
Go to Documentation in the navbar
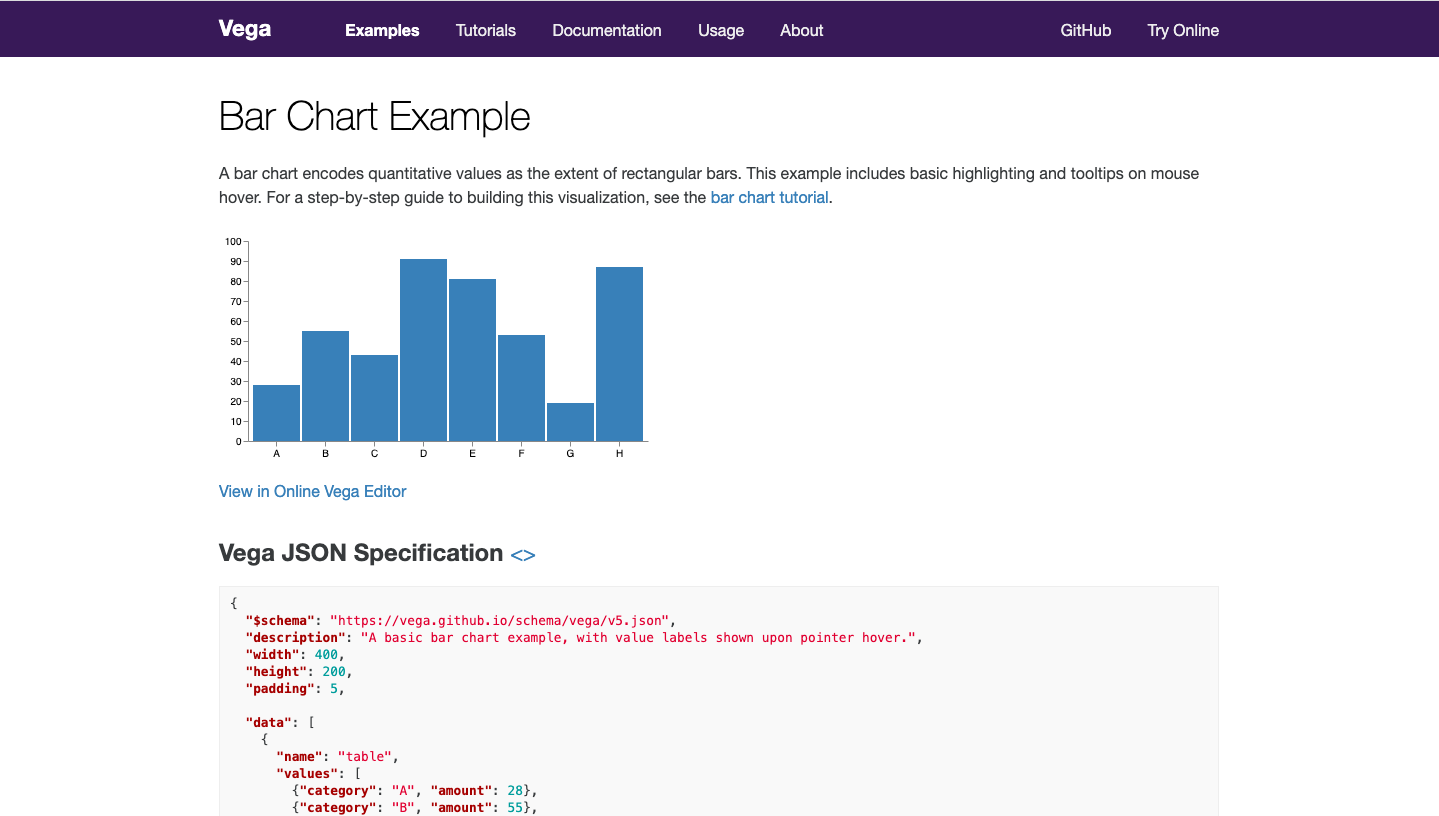tap(607, 30)
